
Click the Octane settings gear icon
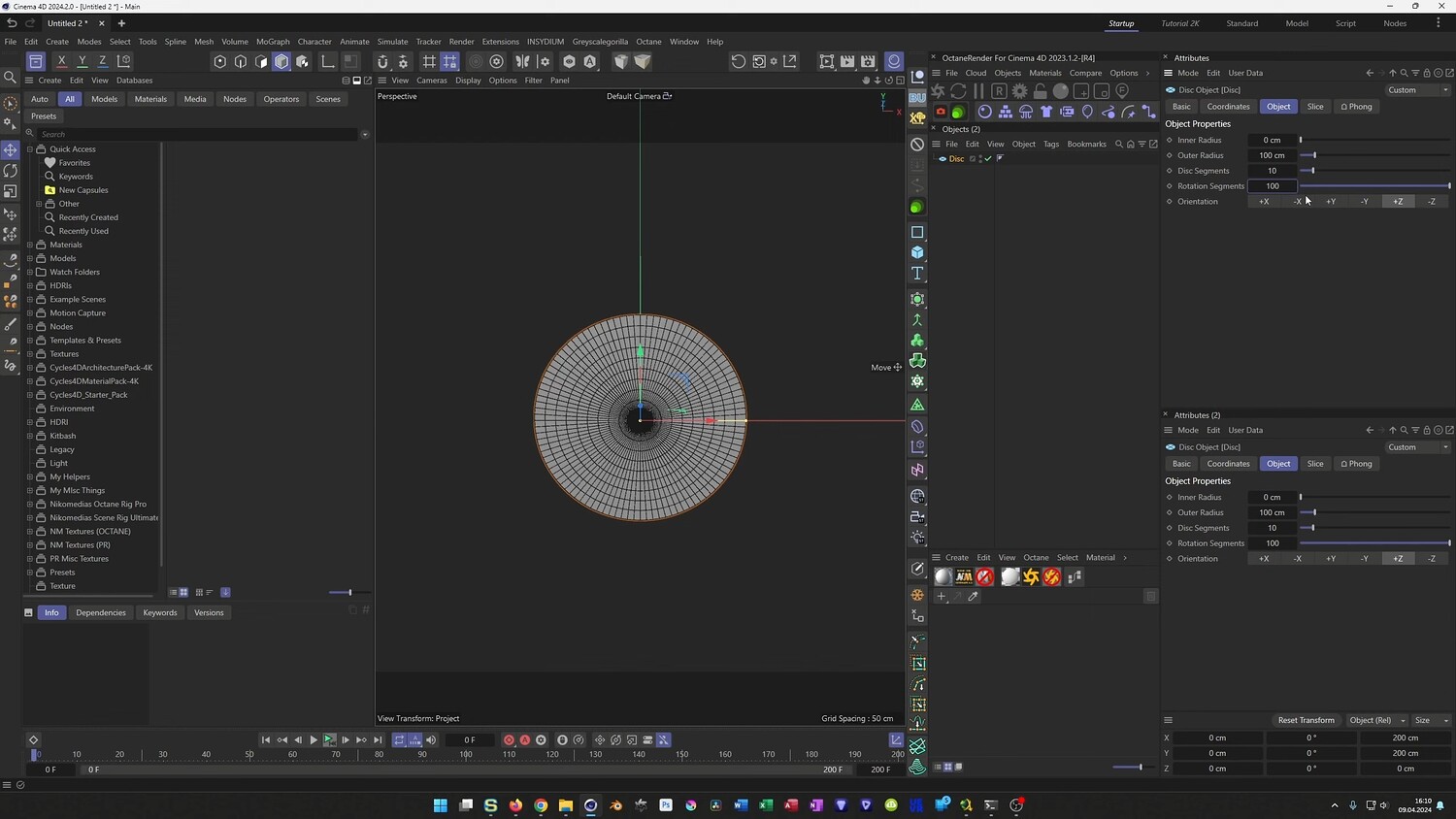point(1019,91)
